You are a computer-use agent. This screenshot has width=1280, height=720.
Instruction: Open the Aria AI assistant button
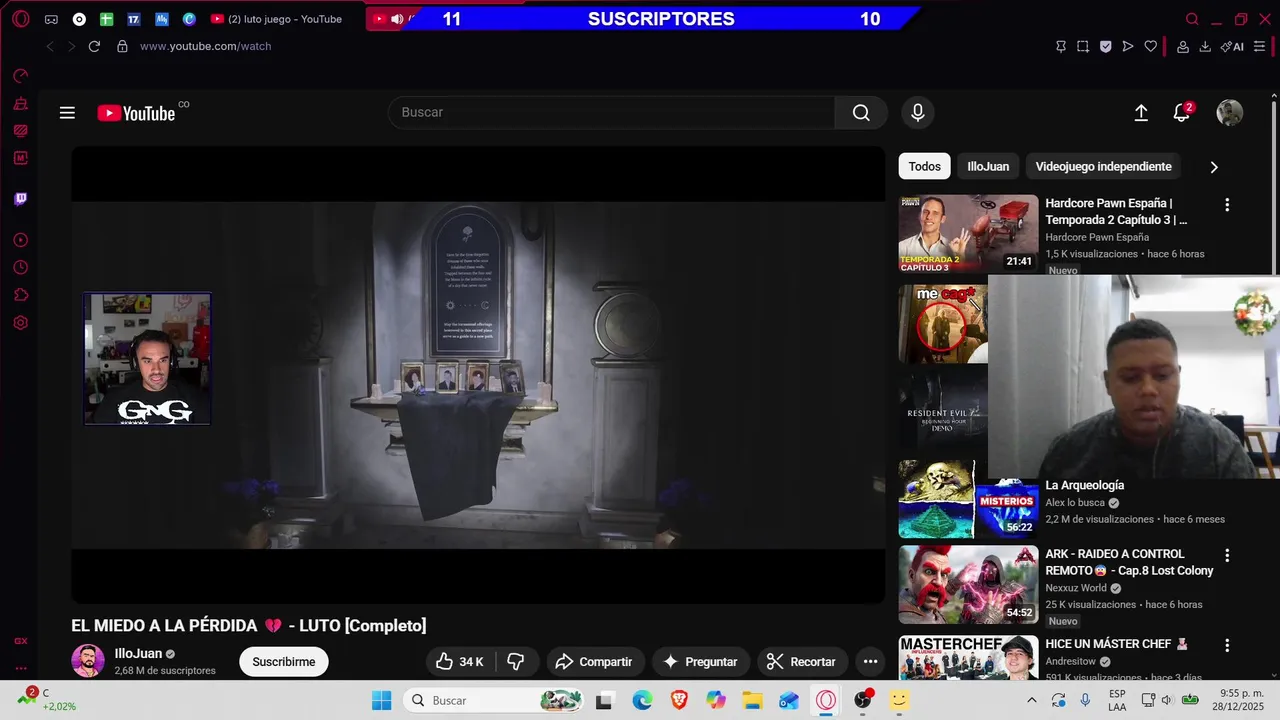[x=1232, y=46]
